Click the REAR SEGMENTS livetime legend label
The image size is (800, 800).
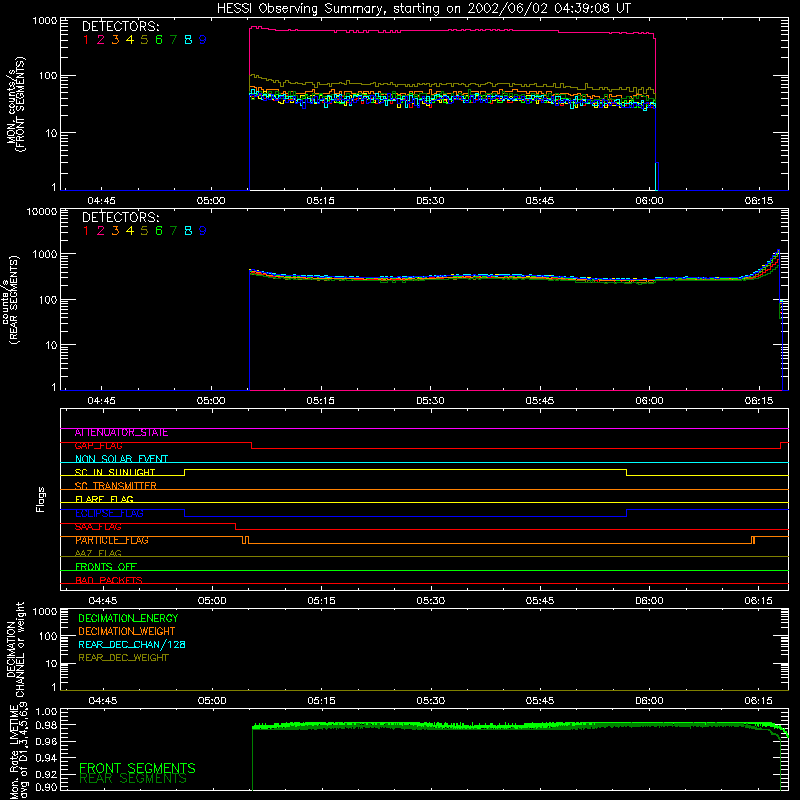tap(133, 779)
